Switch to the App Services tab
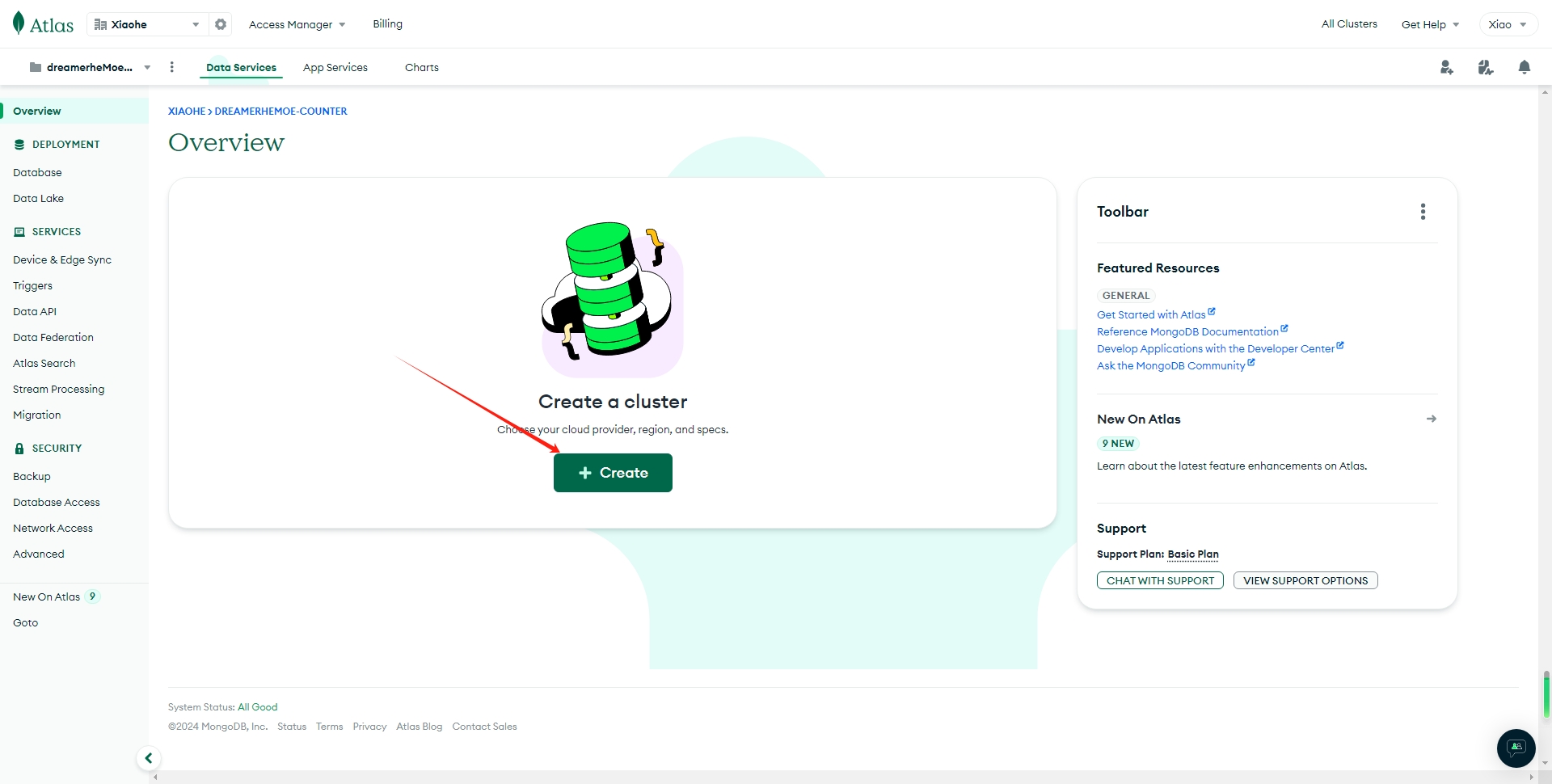The height and width of the screenshot is (784, 1552). point(335,67)
